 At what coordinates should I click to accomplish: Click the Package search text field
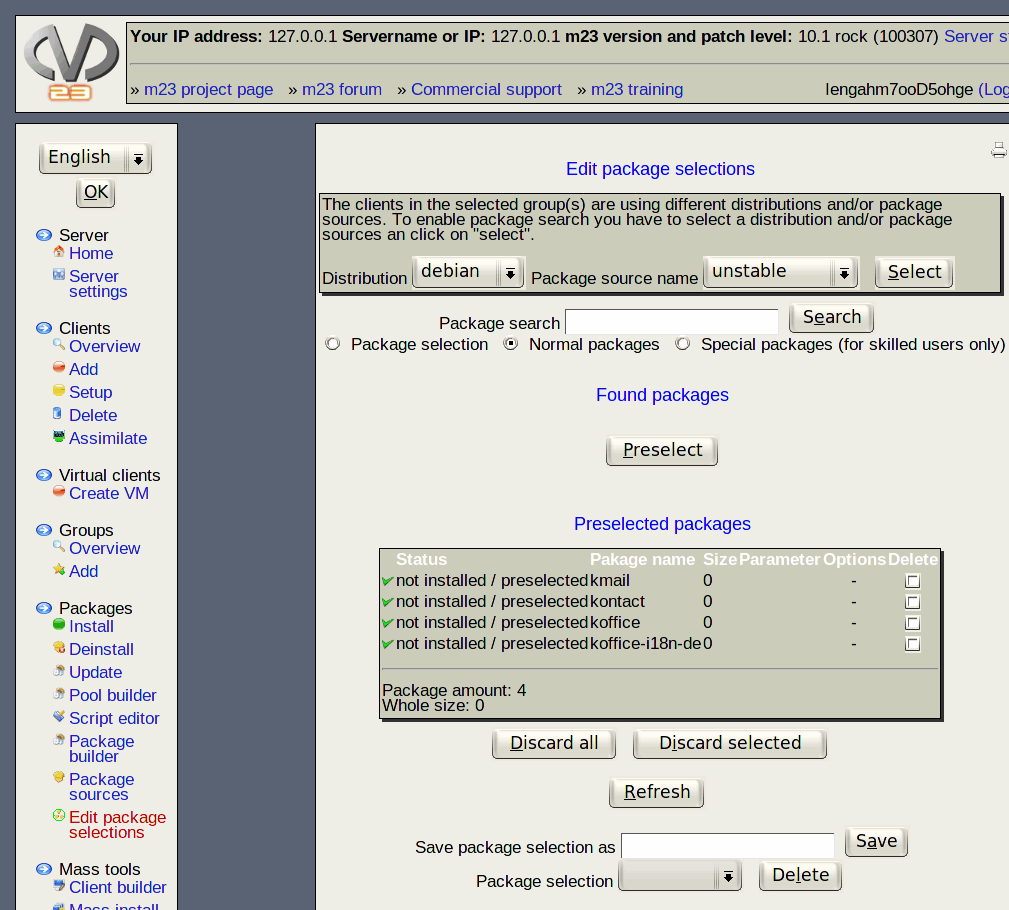pos(671,322)
